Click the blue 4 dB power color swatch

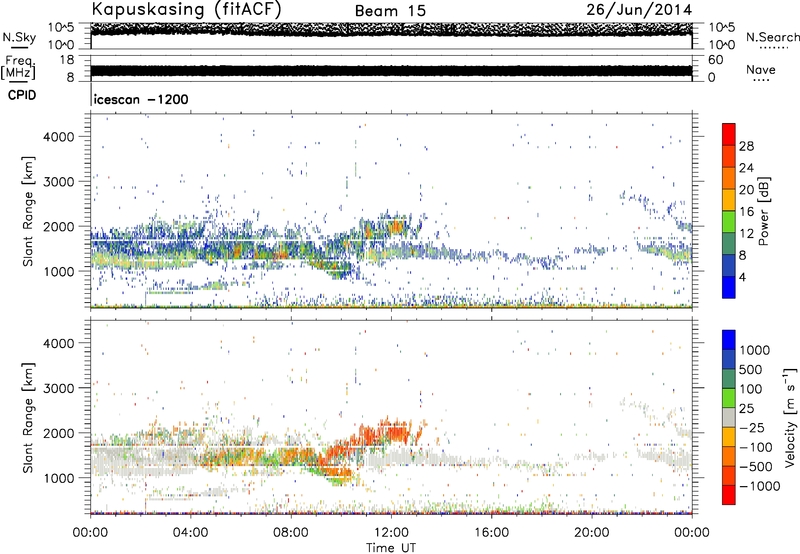[x=729, y=287]
